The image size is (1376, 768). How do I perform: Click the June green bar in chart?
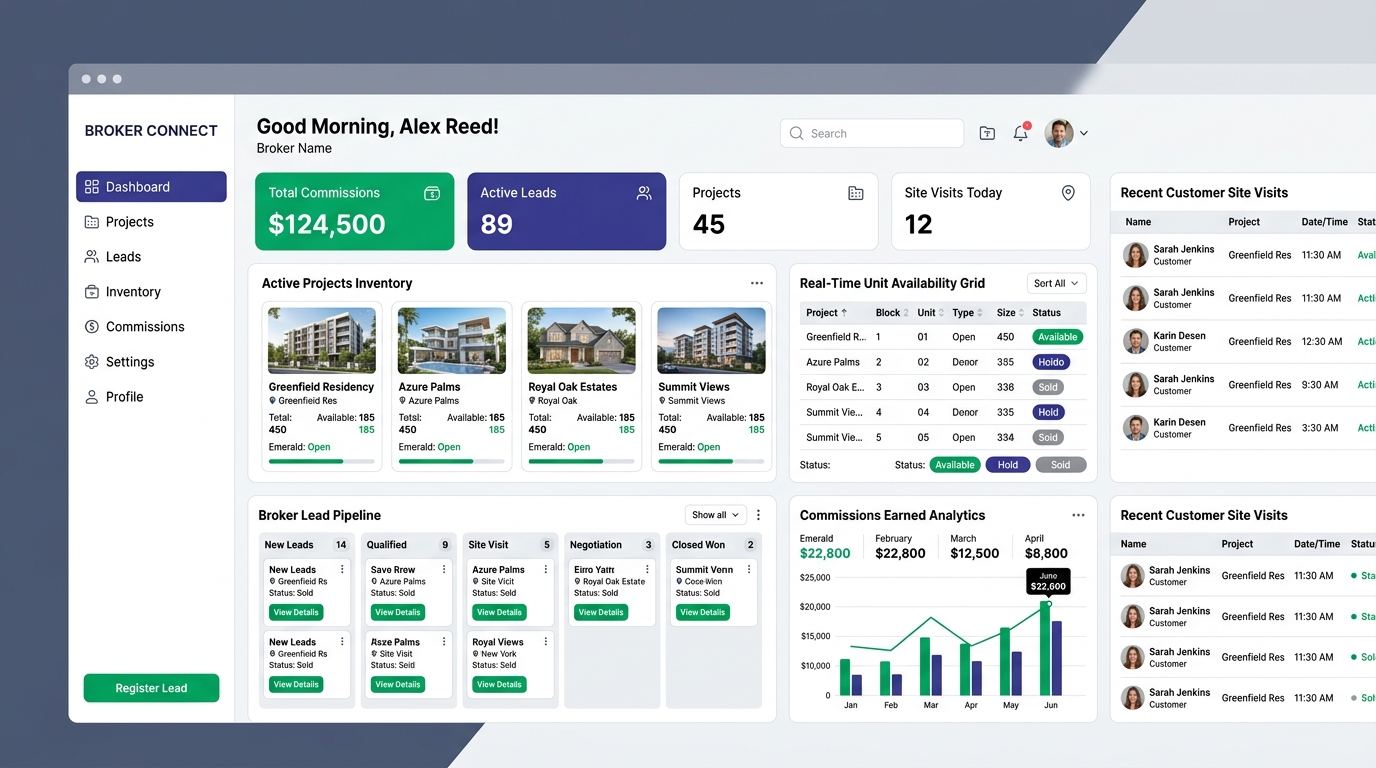click(x=1045, y=649)
